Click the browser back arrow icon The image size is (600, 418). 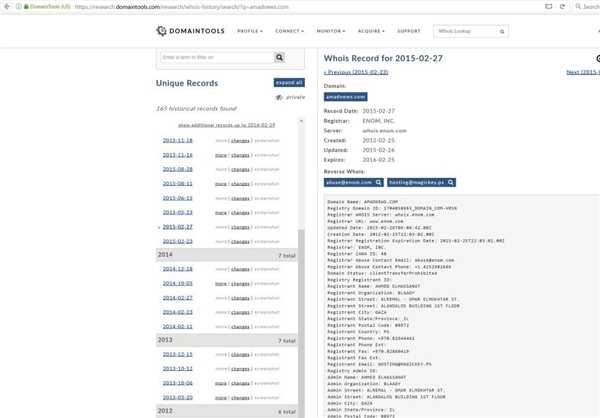(x=7, y=7)
